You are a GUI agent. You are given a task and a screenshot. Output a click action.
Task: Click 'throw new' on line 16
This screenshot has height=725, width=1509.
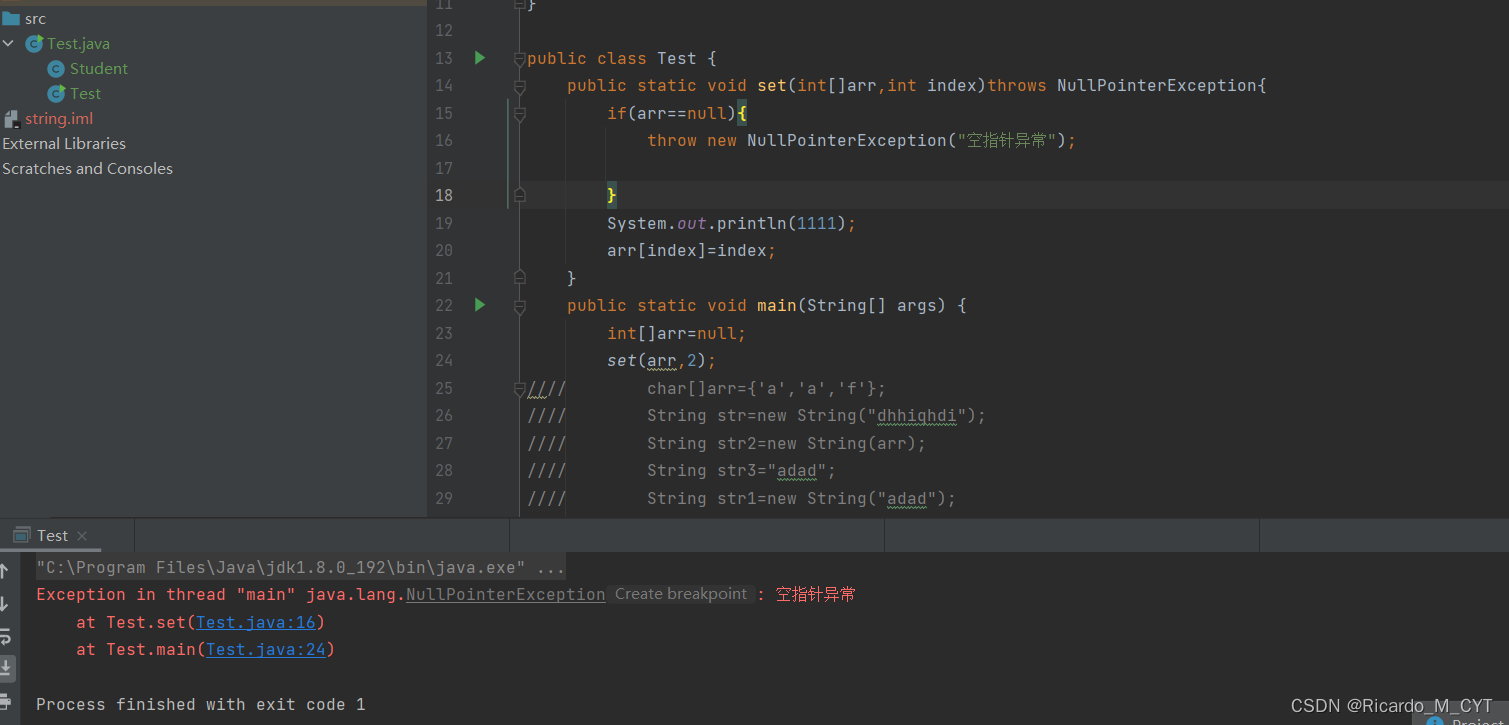point(692,141)
